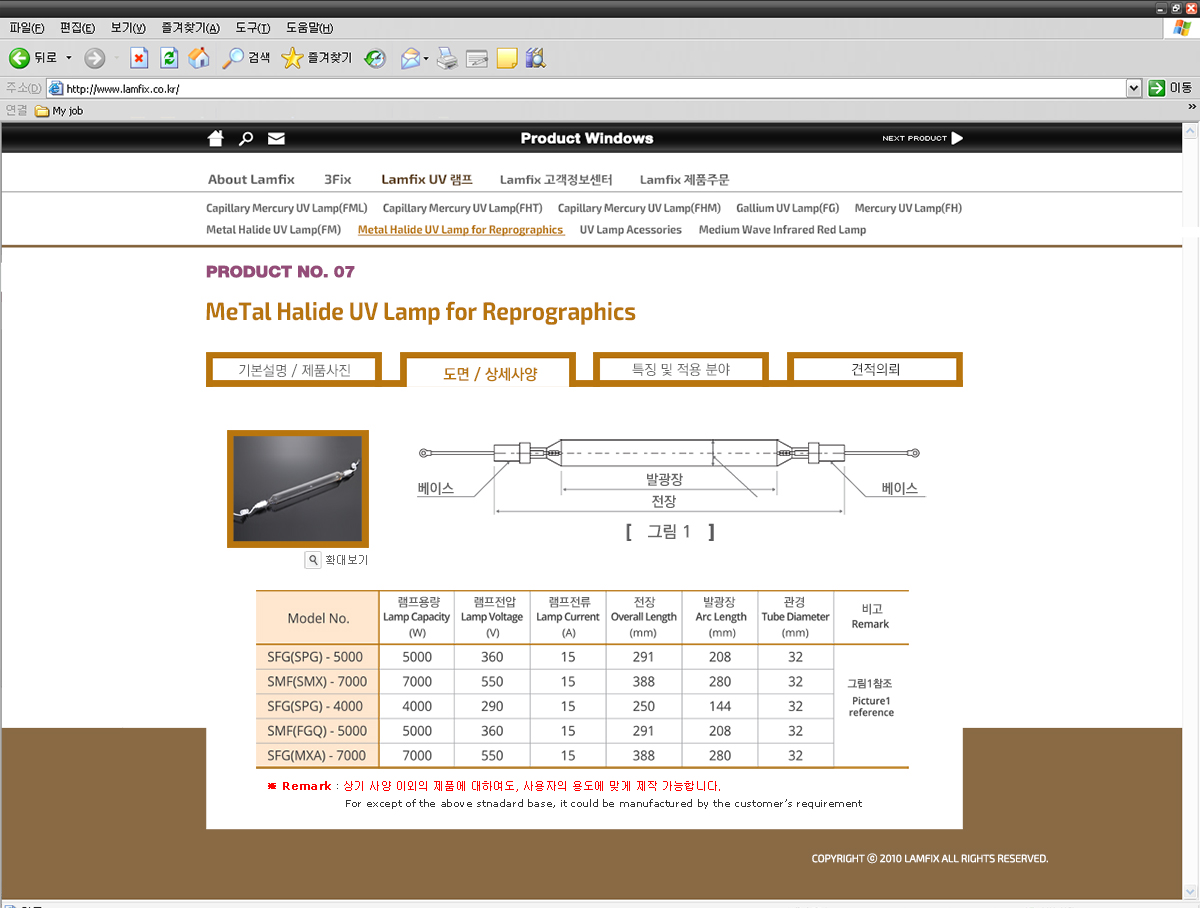The width and height of the screenshot is (1200, 908).
Task: Click the magnifier icon in black header
Action: (x=246, y=138)
